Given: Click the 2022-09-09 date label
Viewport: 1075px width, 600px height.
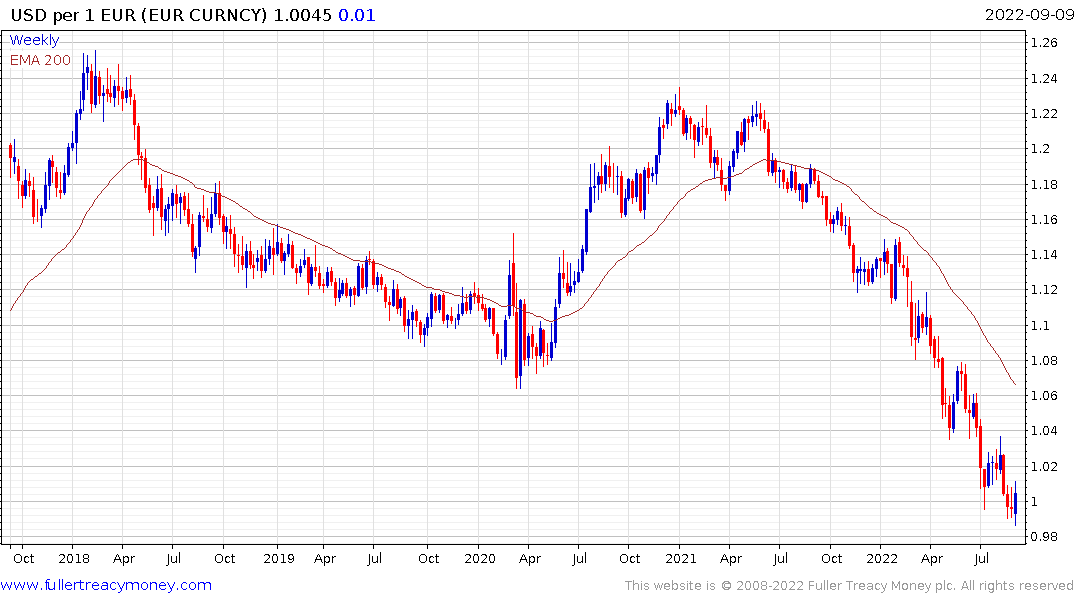Looking at the screenshot, I should point(1029,15).
